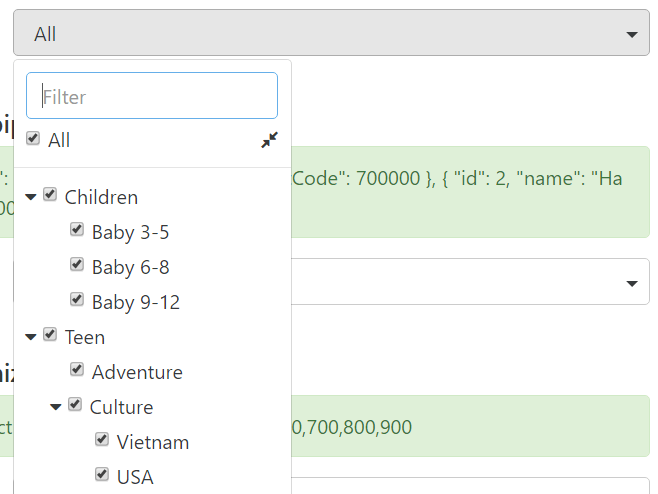Toggle the Culture checkbox
Screen dimensions: 658x494
[75, 406]
